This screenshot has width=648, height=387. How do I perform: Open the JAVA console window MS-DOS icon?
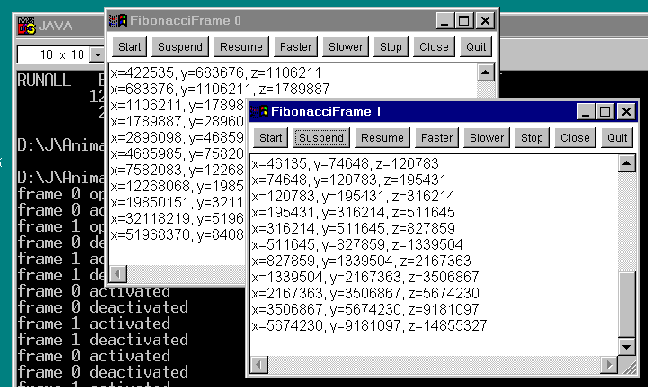click(27, 26)
